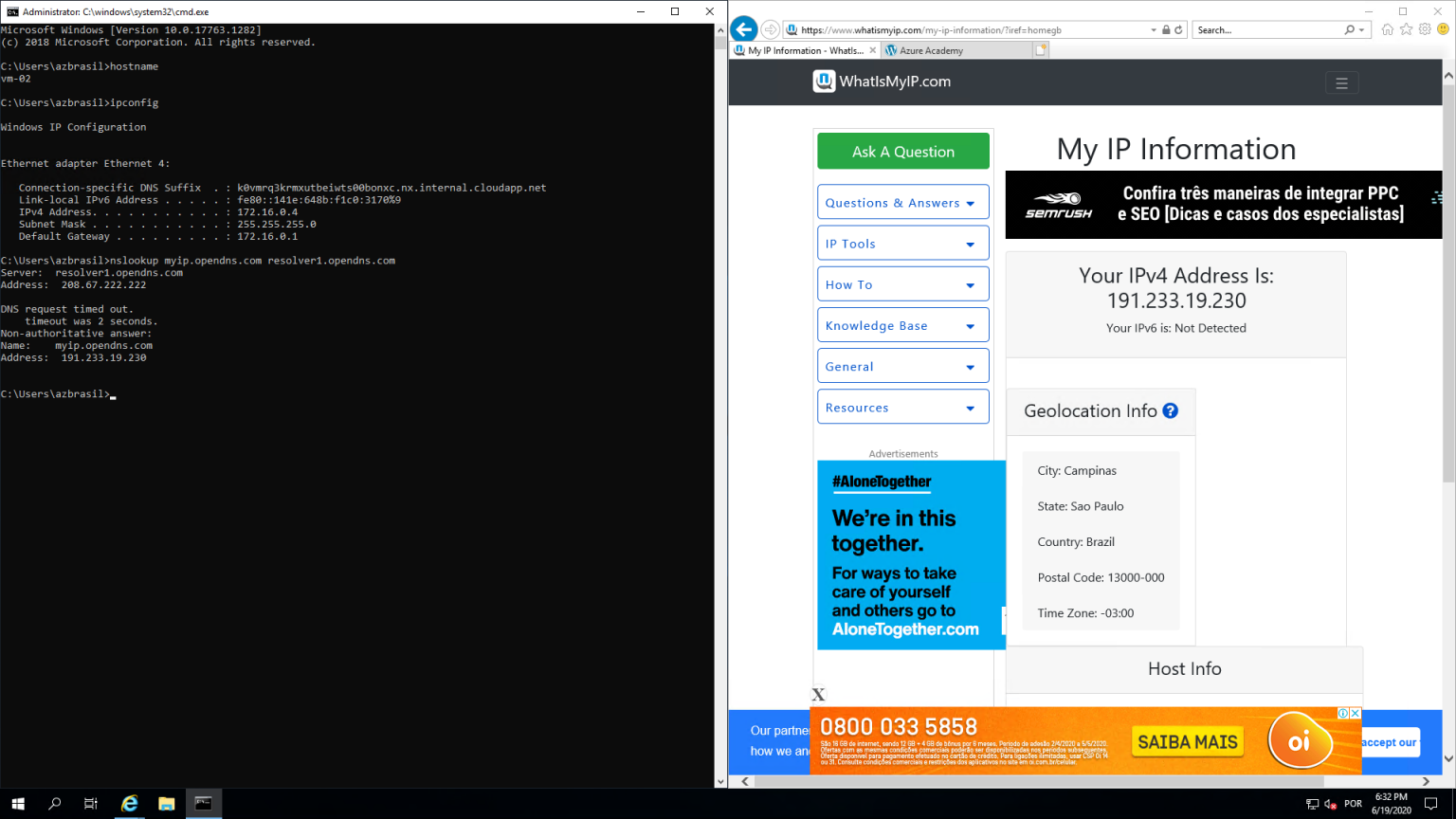Open favorites with the star icon
Screen dimensions: 1456x819
(1405, 29)
